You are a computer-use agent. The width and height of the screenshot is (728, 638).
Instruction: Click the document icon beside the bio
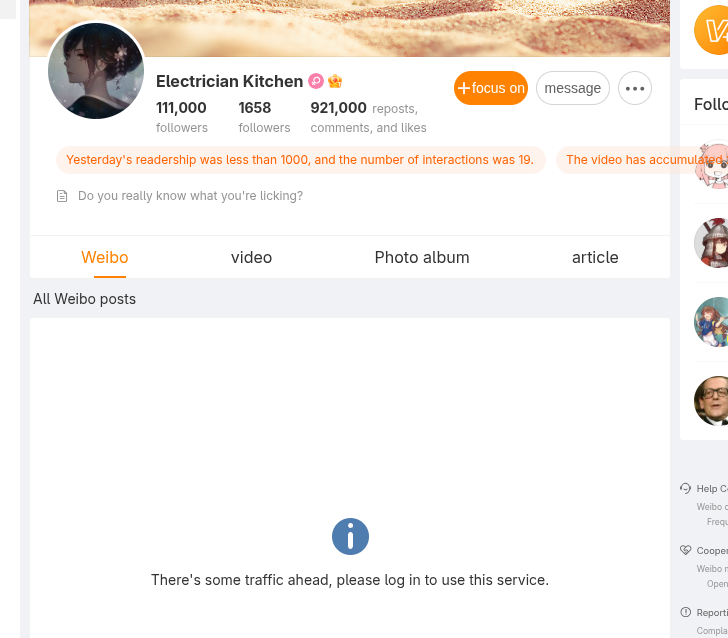coord(62,196)
